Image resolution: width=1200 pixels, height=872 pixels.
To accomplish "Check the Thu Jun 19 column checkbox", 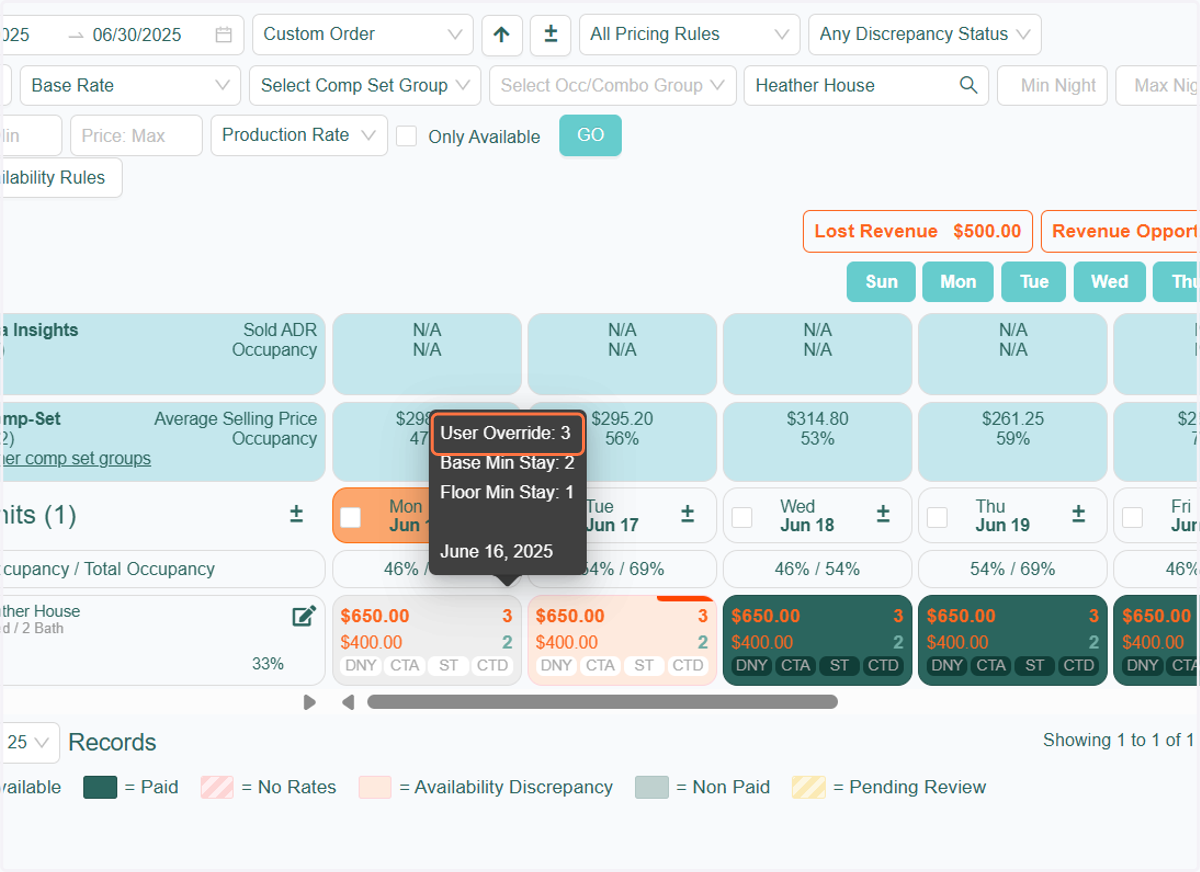I will click(x=937, y=517).
